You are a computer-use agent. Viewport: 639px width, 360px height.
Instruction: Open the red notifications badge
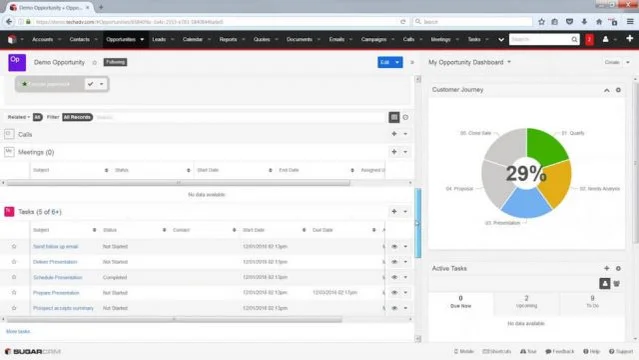[589, 40]
